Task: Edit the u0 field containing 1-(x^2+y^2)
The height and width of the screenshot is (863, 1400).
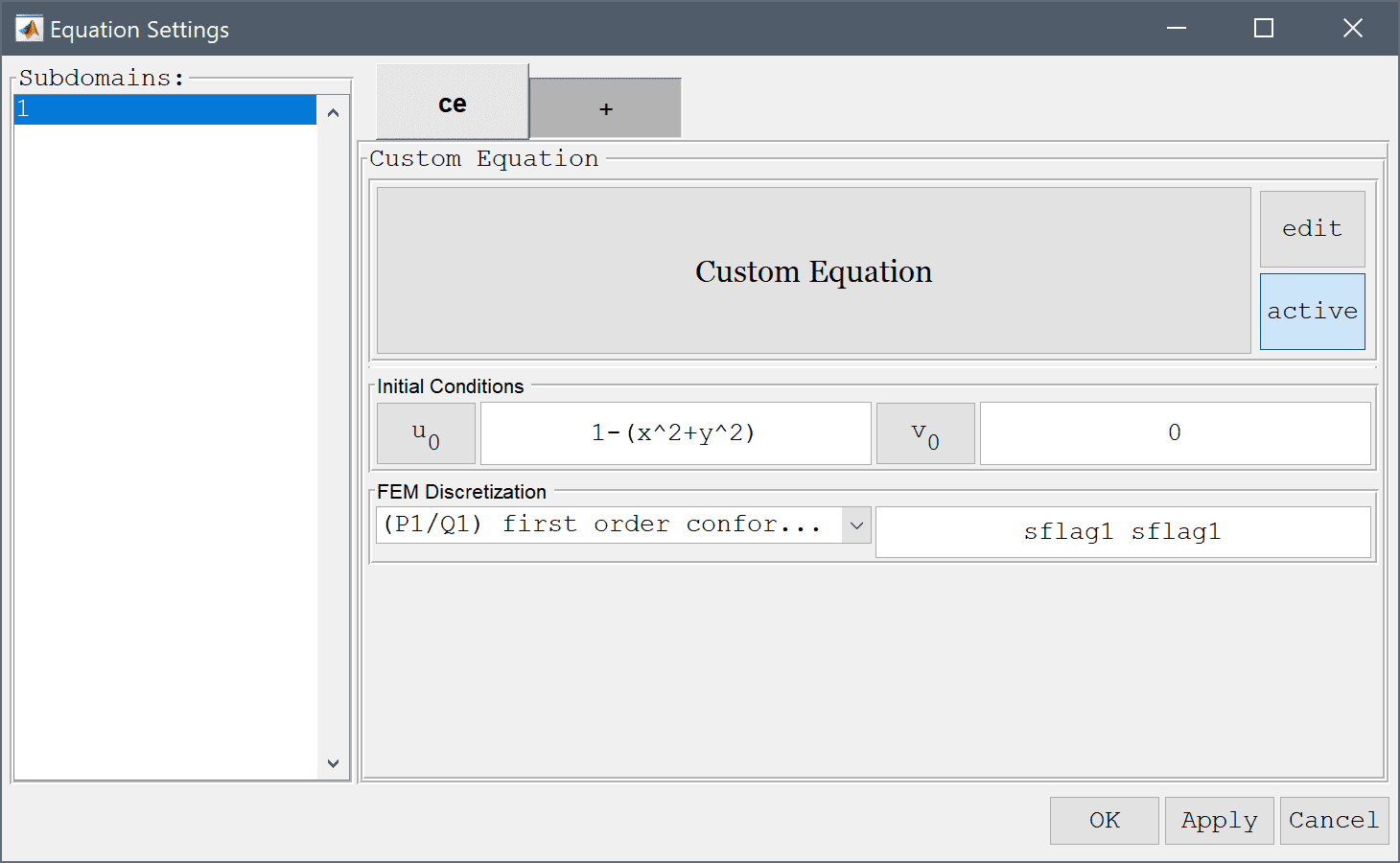Action: 675,433
